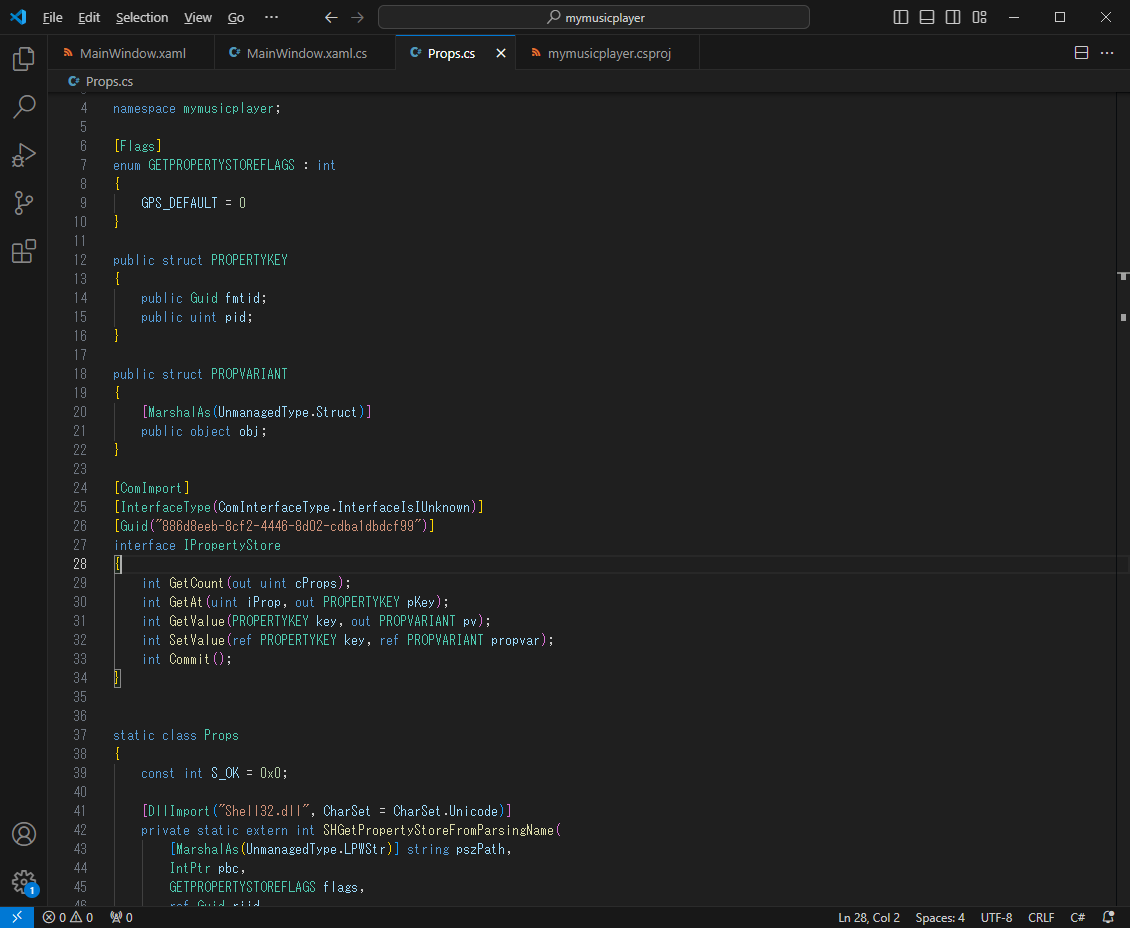Open the Customize Layout icon
The image size is (1130, 928).
(979, 17)
